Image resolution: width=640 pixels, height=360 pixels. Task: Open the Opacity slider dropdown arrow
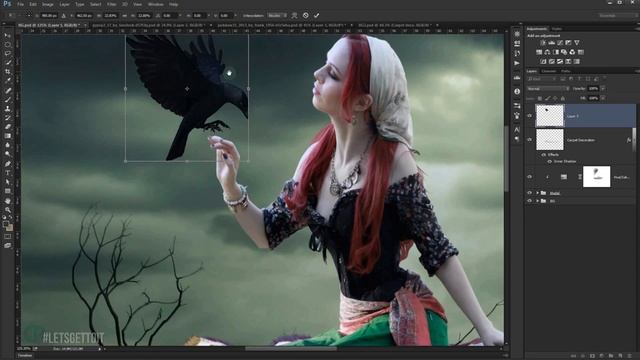tap(603, 89)
